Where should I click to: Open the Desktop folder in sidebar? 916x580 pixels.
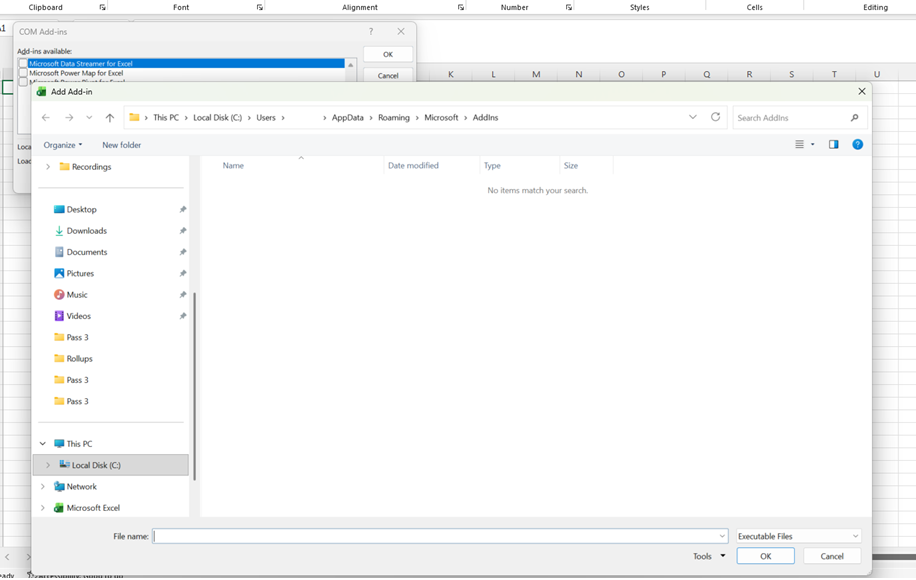(81, 209)
